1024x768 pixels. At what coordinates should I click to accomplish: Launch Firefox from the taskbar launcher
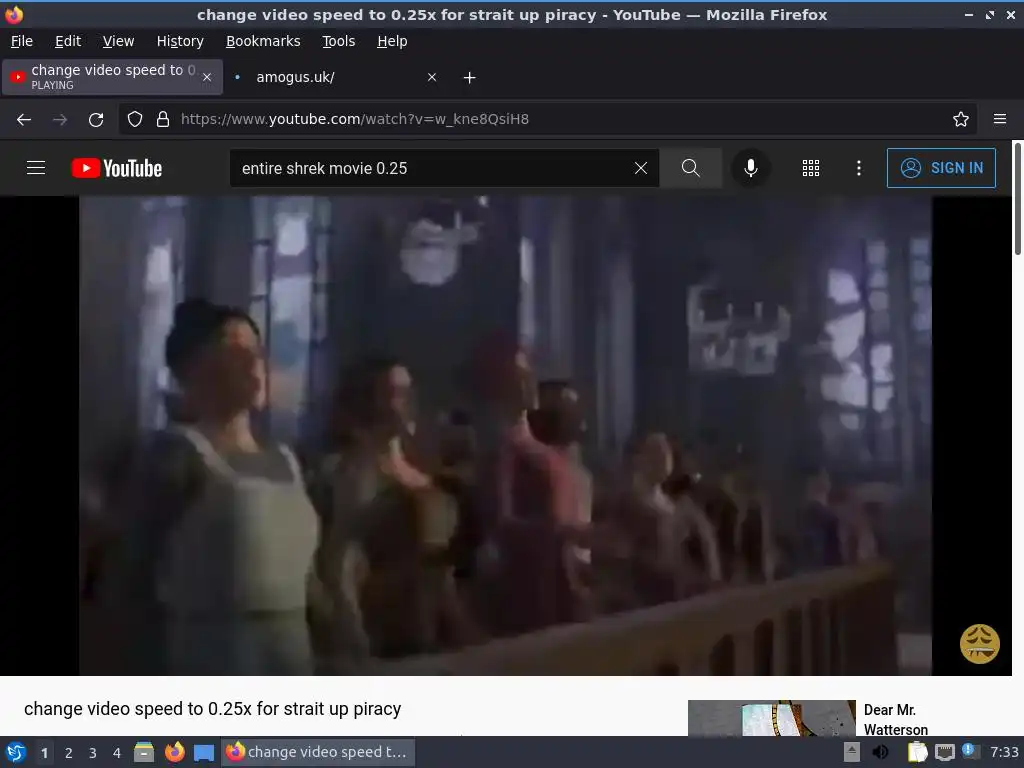click(174, 752)
